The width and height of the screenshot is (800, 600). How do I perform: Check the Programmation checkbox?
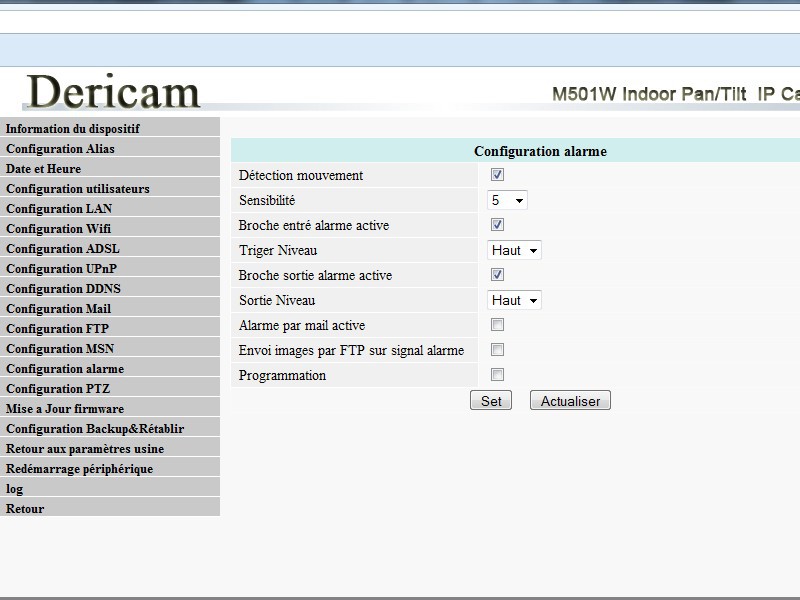497,374
